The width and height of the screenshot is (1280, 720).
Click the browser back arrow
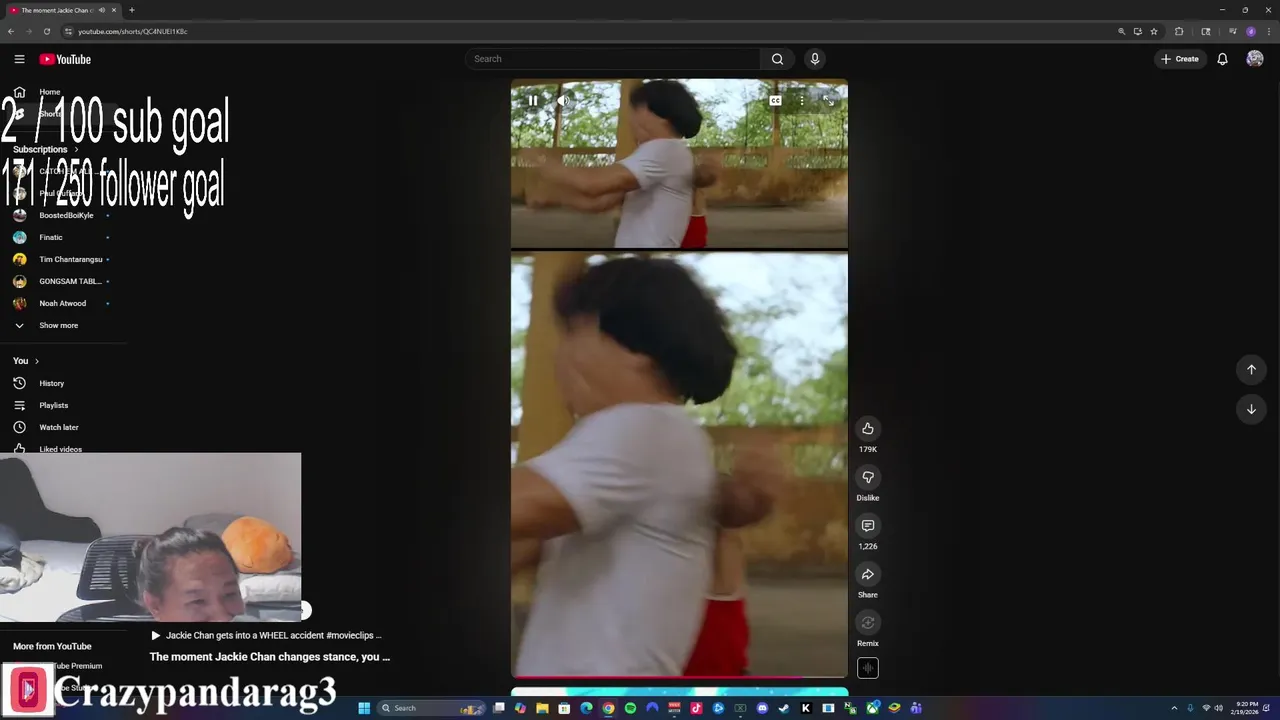tap(11, 31)
